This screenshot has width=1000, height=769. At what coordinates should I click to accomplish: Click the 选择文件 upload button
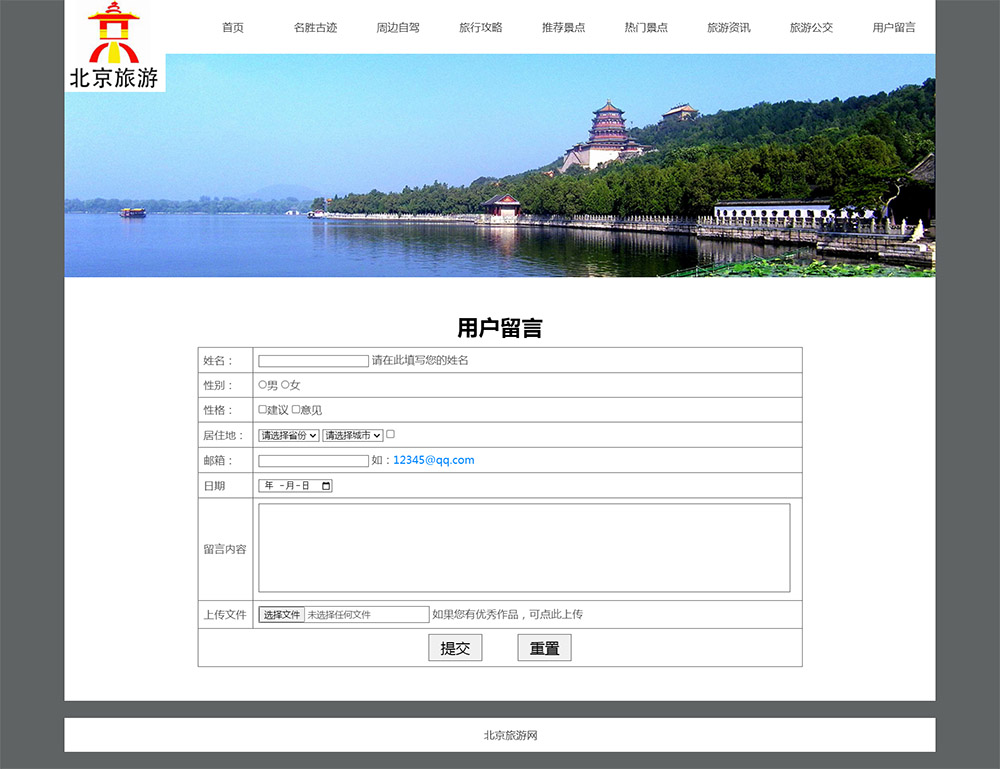(282, 615)
